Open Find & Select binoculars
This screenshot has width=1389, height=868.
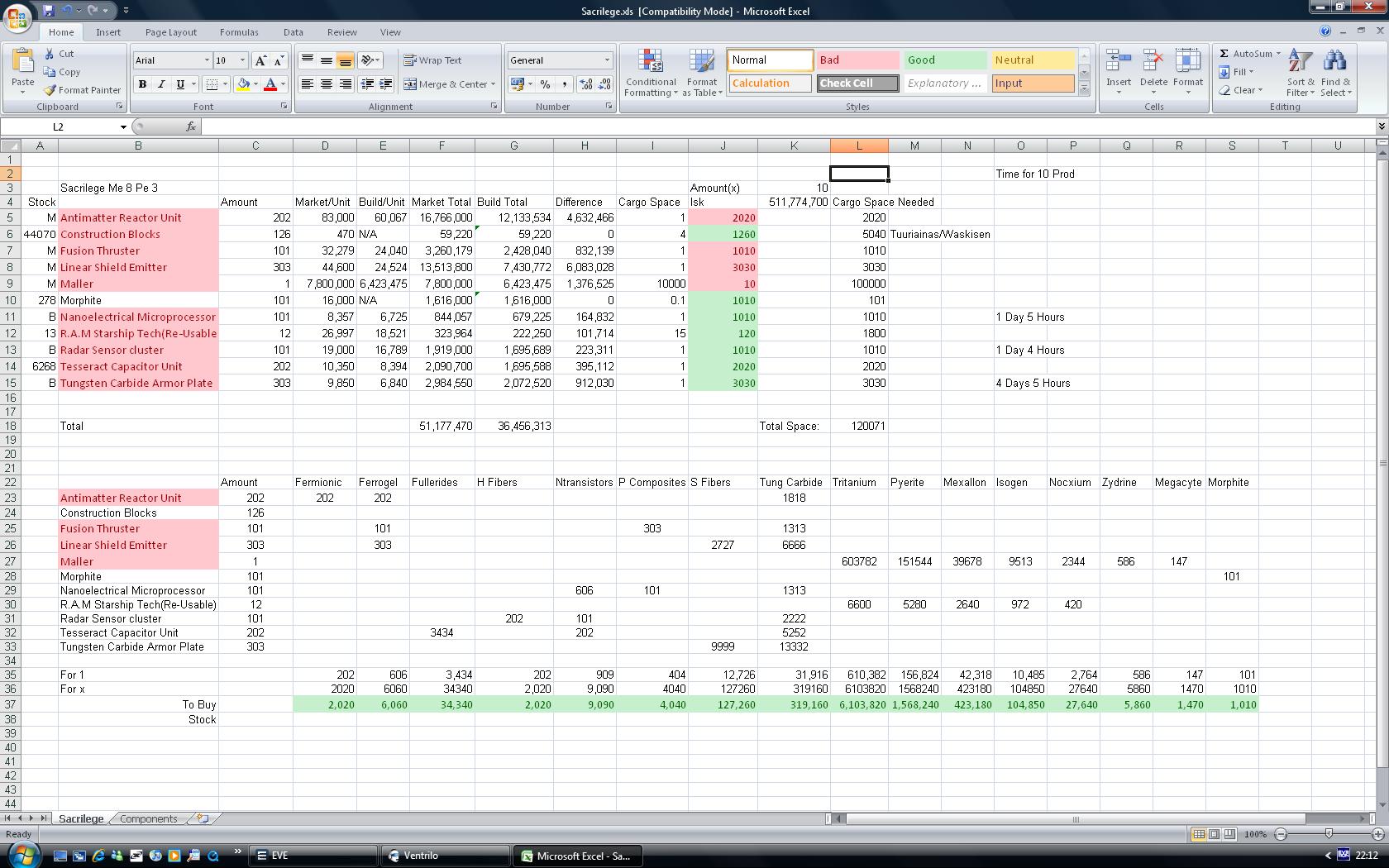tap(1335, 73)
